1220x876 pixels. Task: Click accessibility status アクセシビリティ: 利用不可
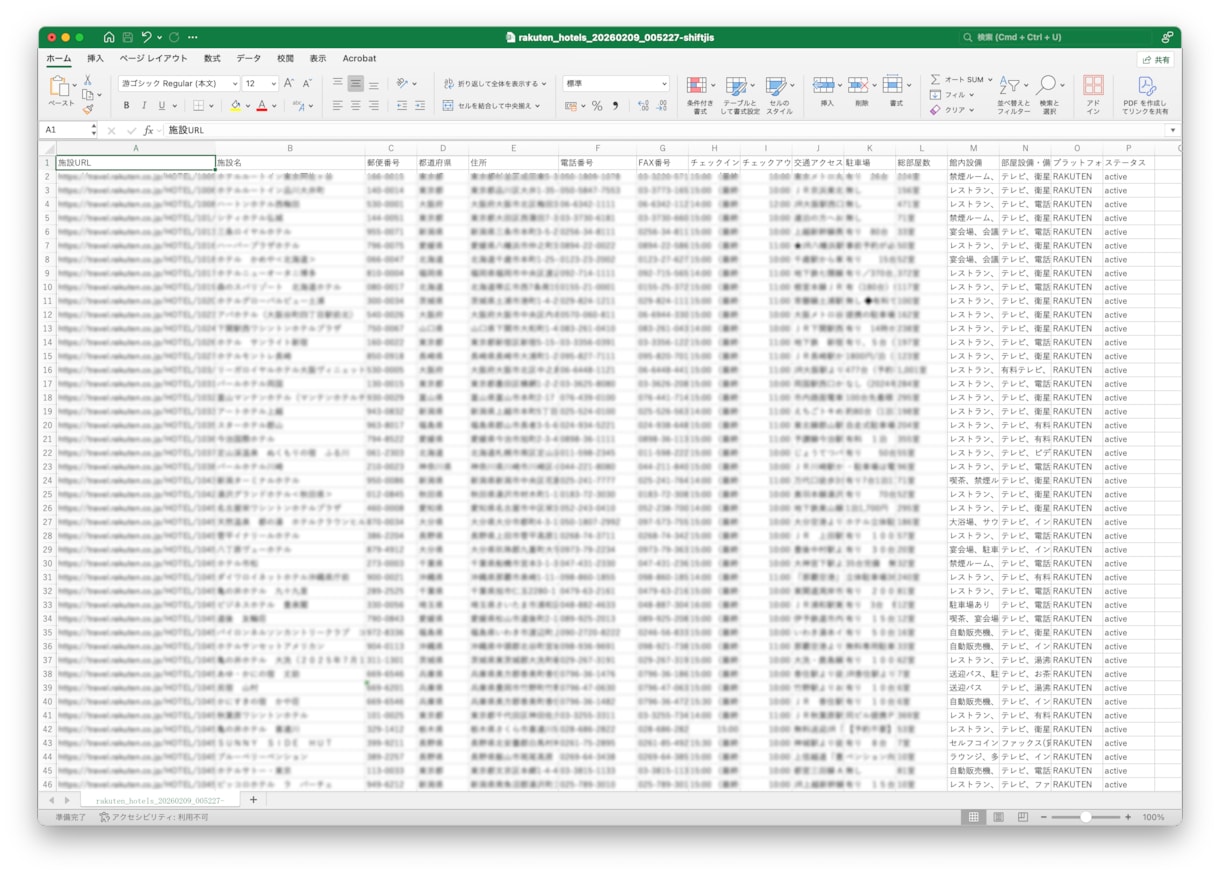[154, 817]
